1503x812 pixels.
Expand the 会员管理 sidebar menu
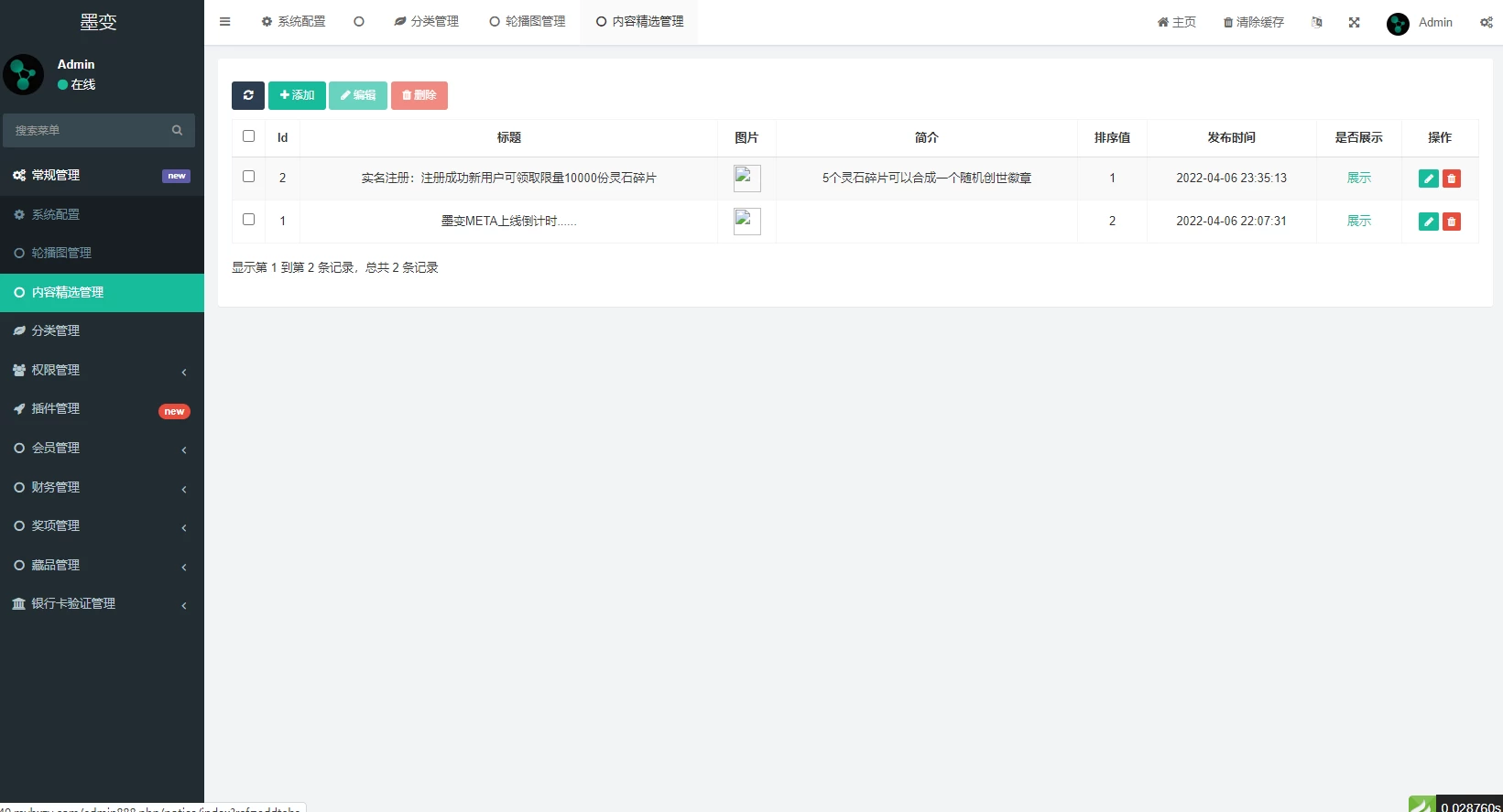pyautogui.click(x=102, y=448)
